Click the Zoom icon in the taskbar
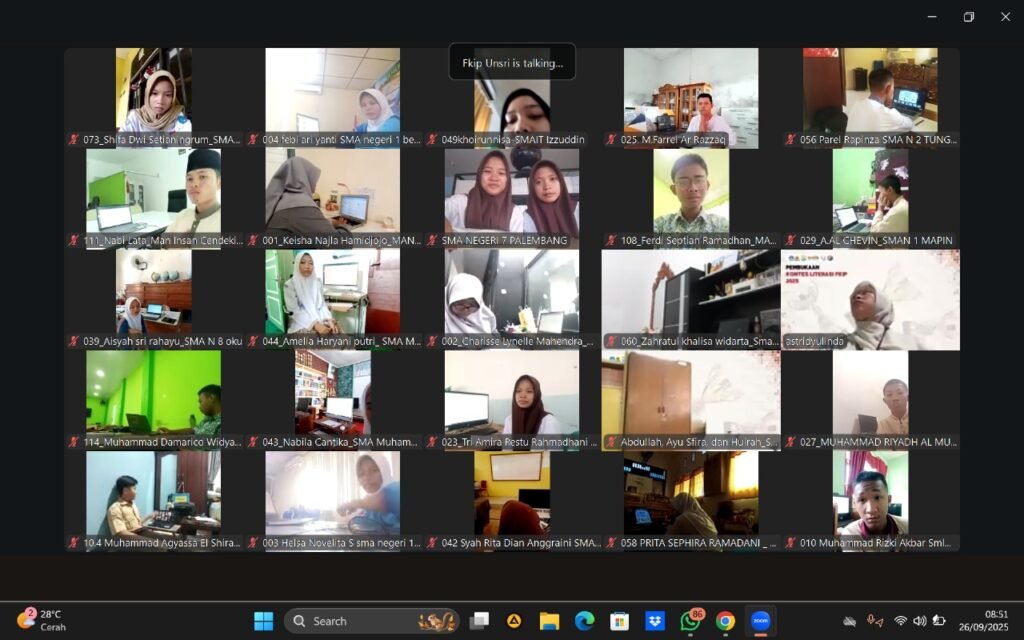 coord(760,621)
